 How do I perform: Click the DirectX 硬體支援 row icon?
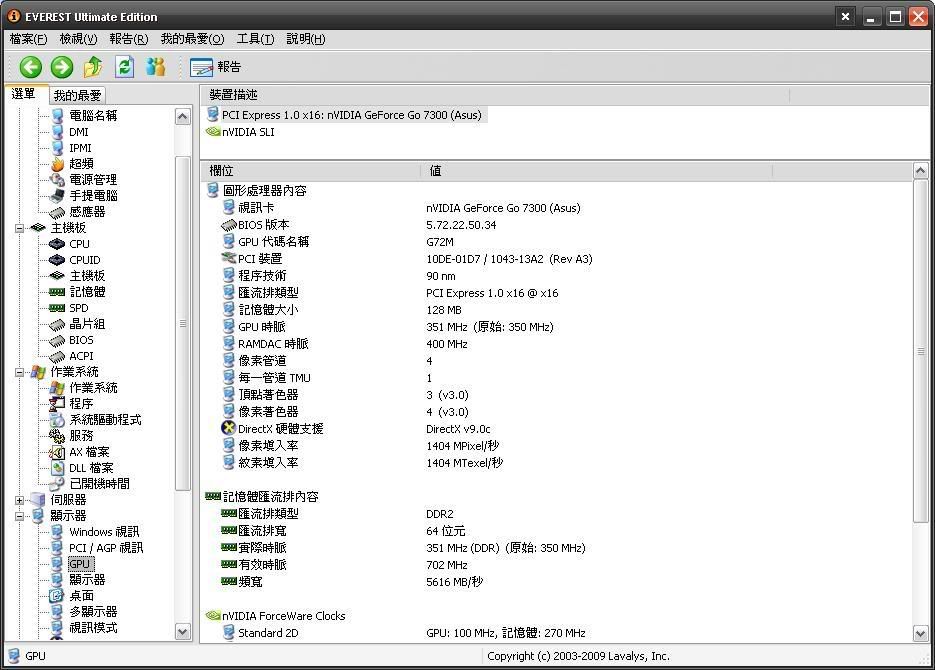(x=229, y=429)
